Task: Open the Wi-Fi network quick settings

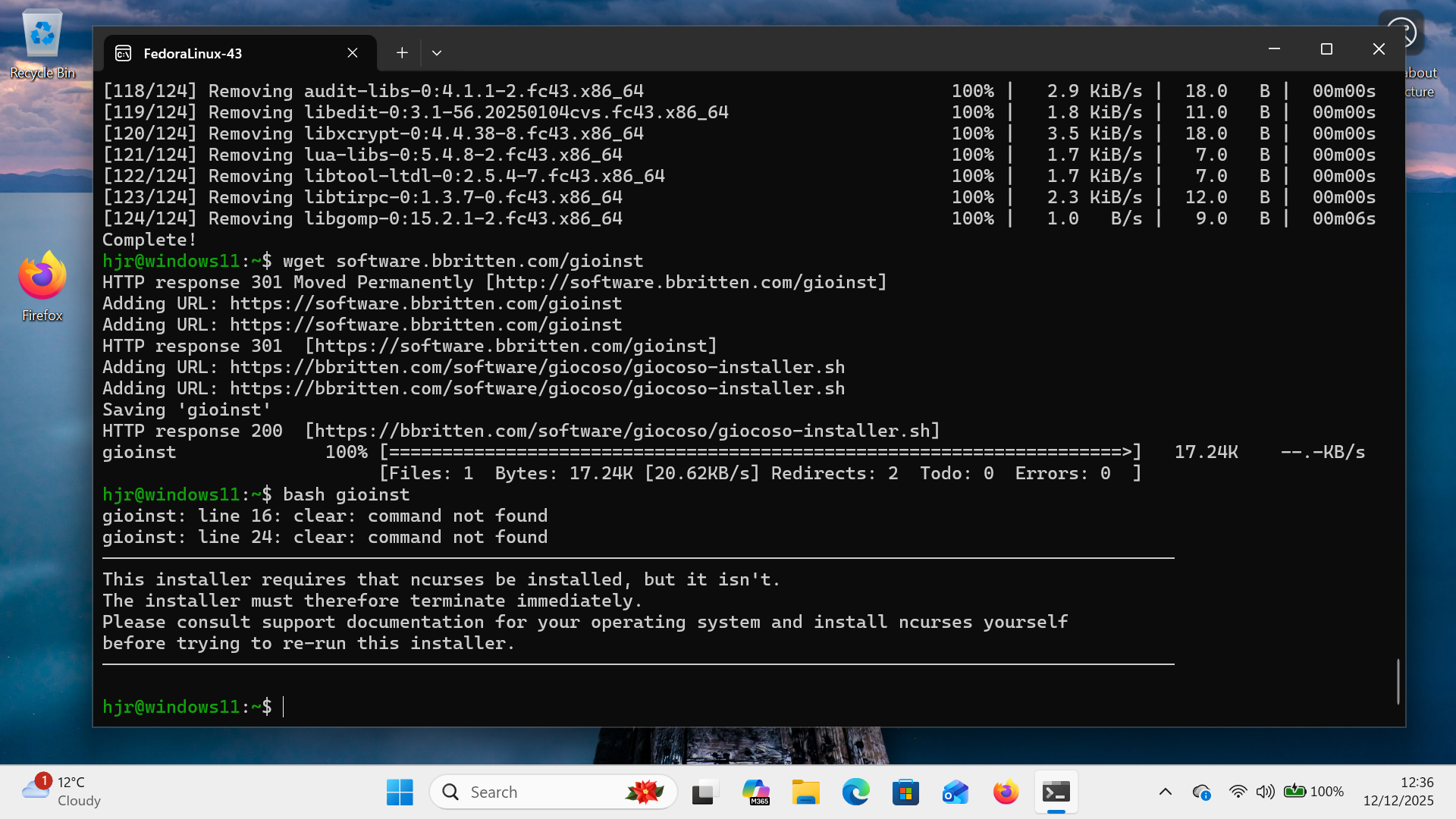Action: pyautogui.click(x=1238, y=792)
